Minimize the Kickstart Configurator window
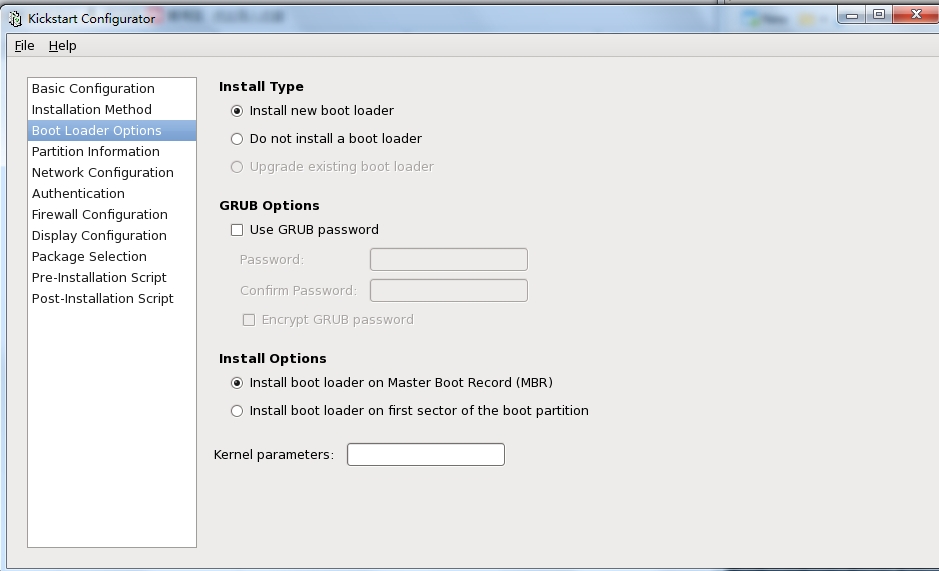The image size is (939, 571). pos(852,15)
